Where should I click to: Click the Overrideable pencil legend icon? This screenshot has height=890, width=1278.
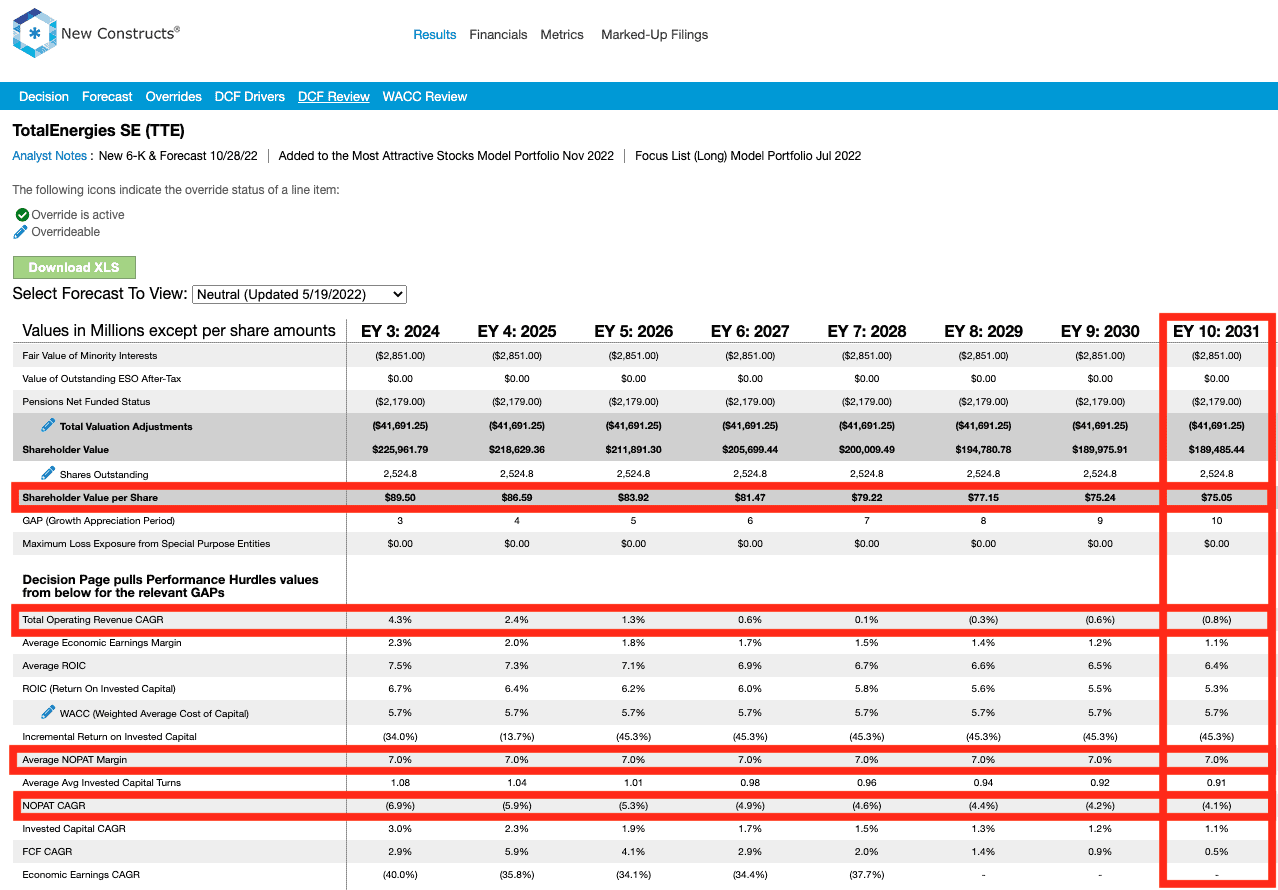(22, 232)
